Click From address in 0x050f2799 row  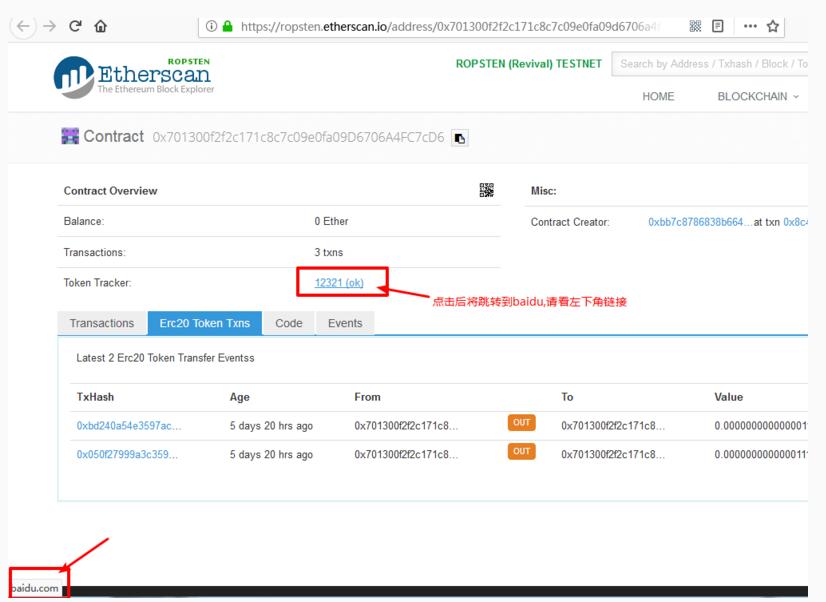click(x=406, y=454)
